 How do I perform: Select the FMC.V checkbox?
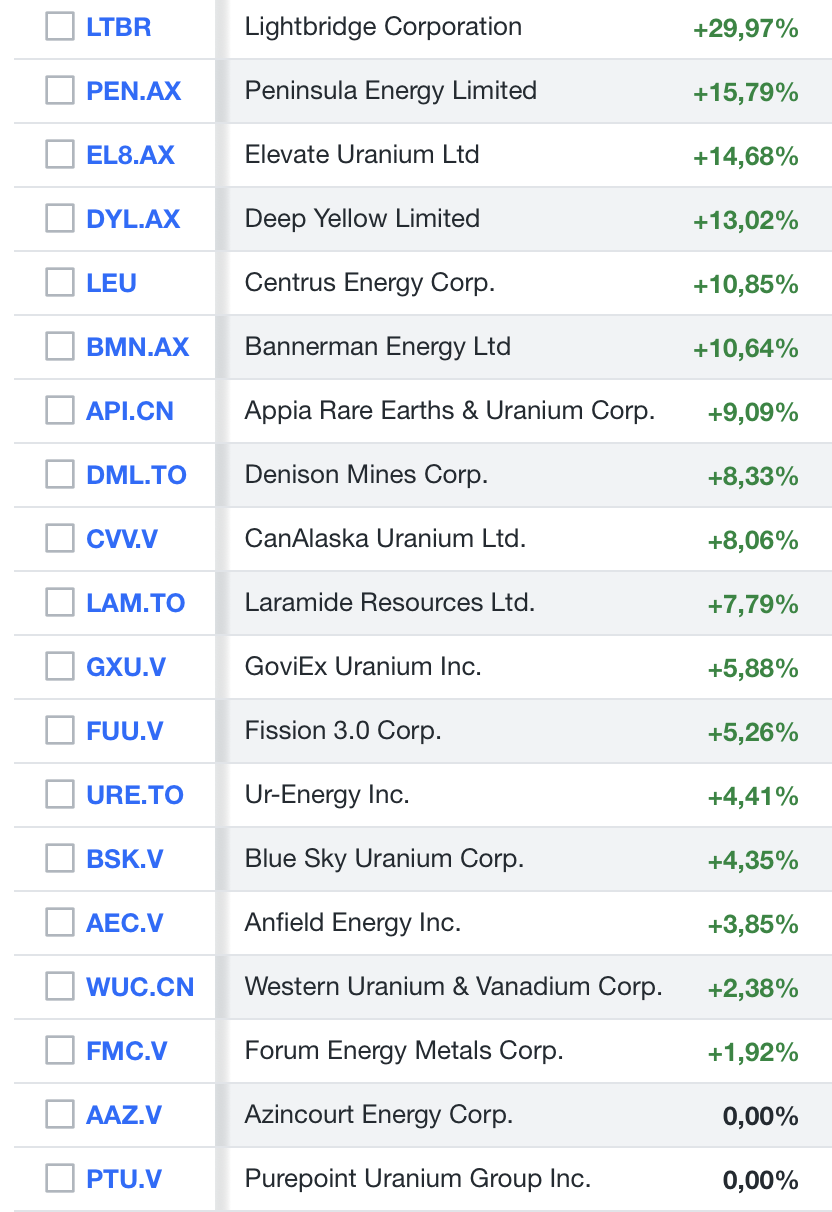tap(60, 1051)
